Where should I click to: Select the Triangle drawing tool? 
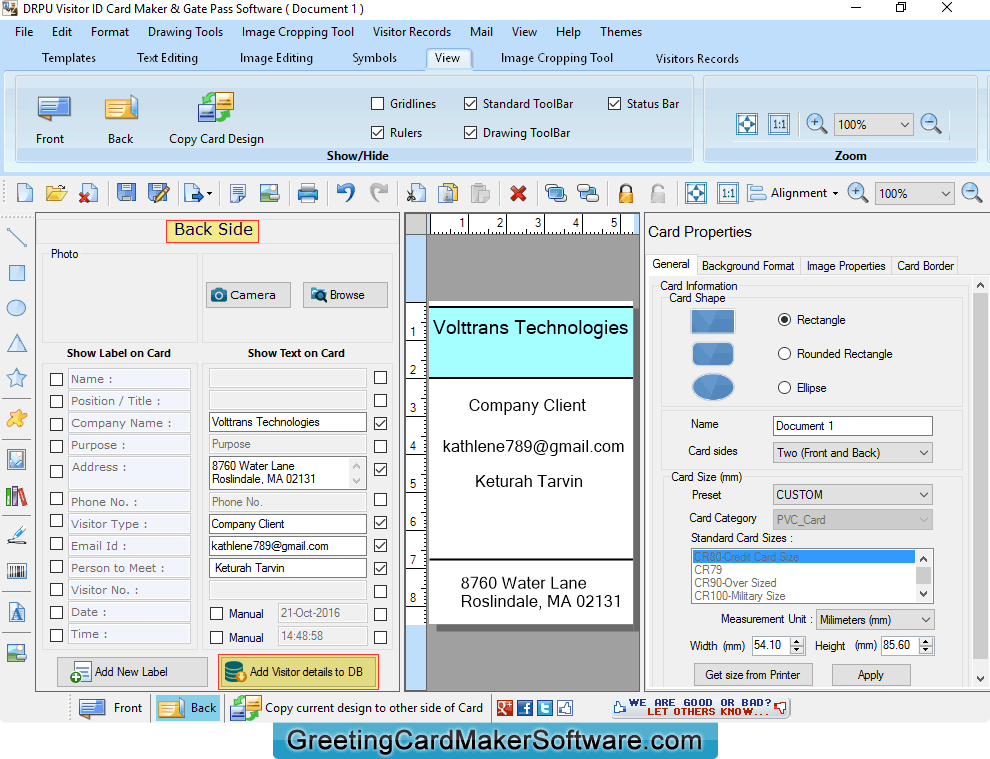(16, 343)
